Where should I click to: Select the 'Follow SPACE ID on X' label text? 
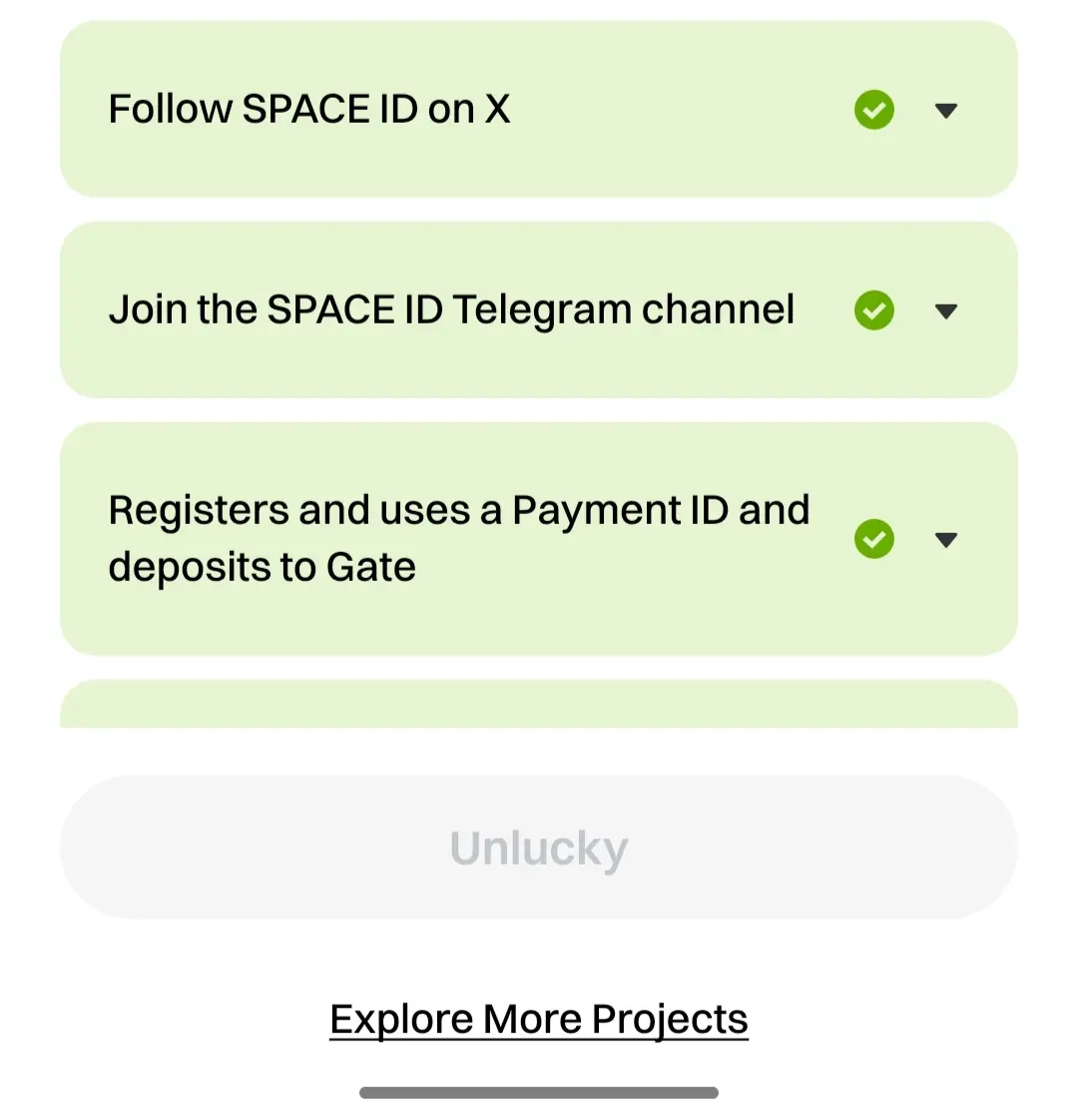309,109
